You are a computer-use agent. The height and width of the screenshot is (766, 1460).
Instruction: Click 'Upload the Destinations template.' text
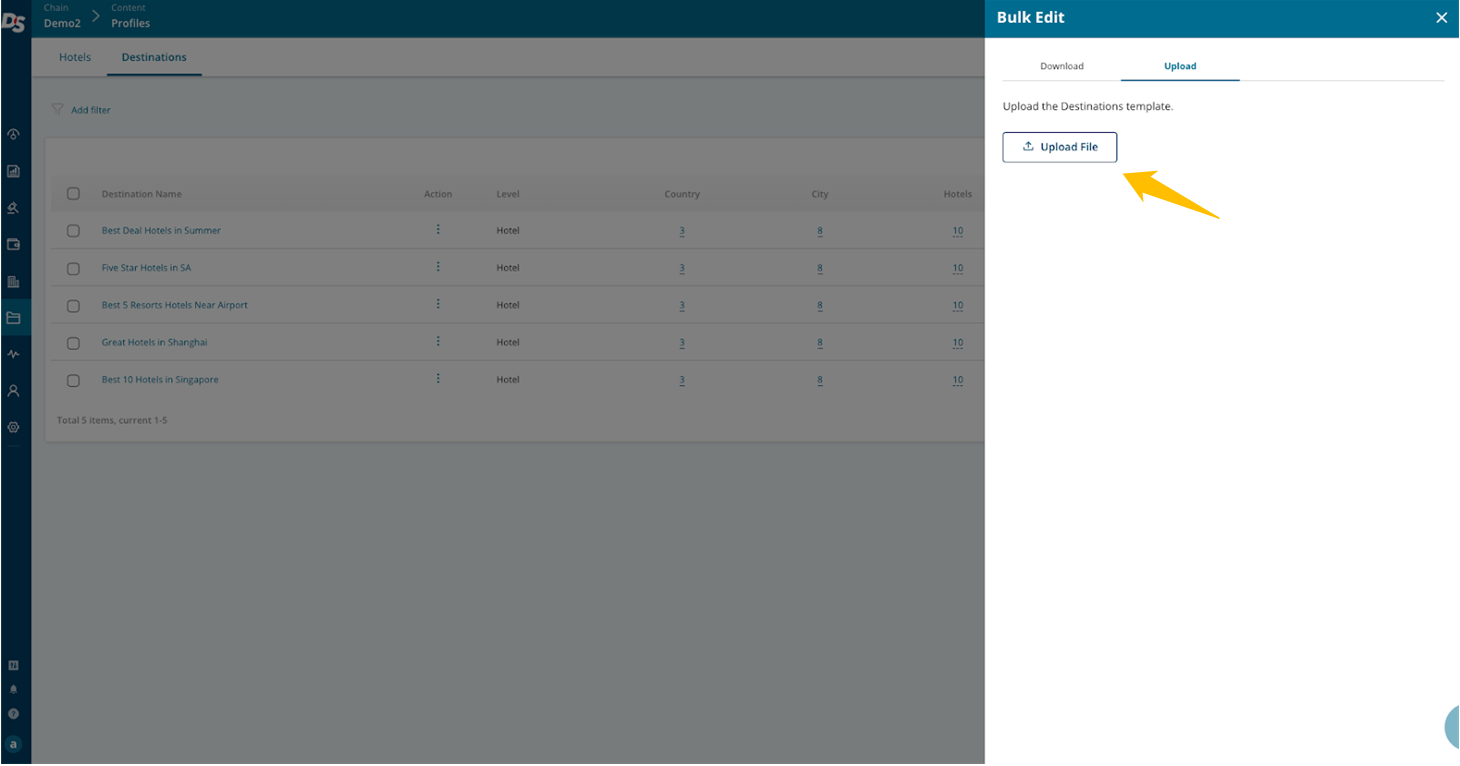tap(1088, 106)
